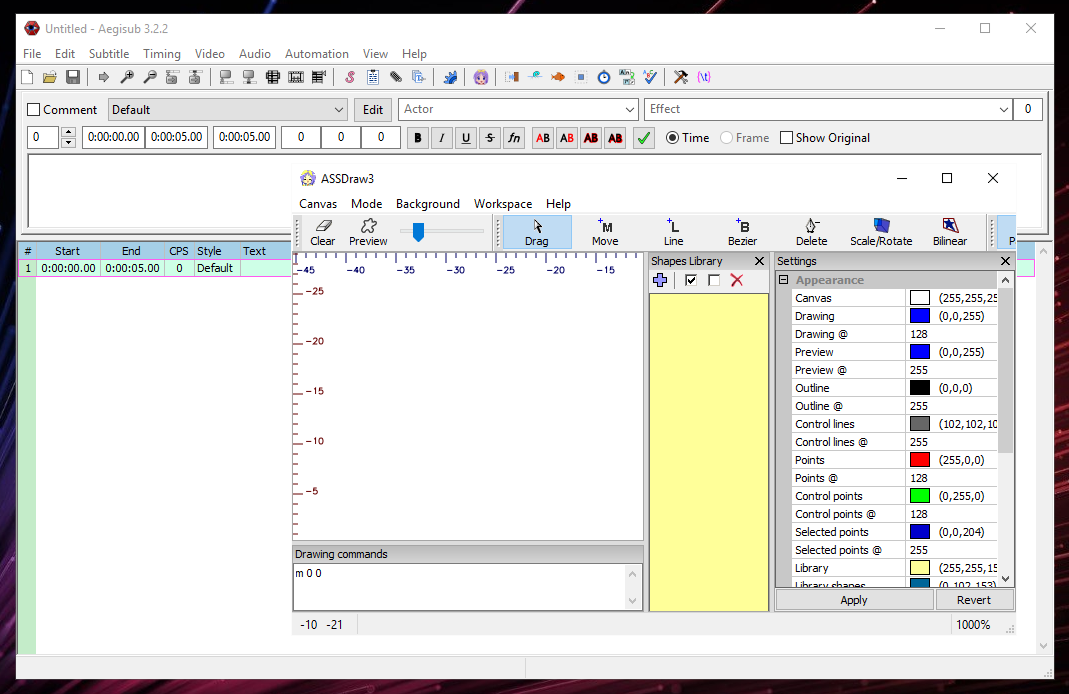
Task: Open the ASSDraw3 Canvas menu
Action: tap(318, 204)
